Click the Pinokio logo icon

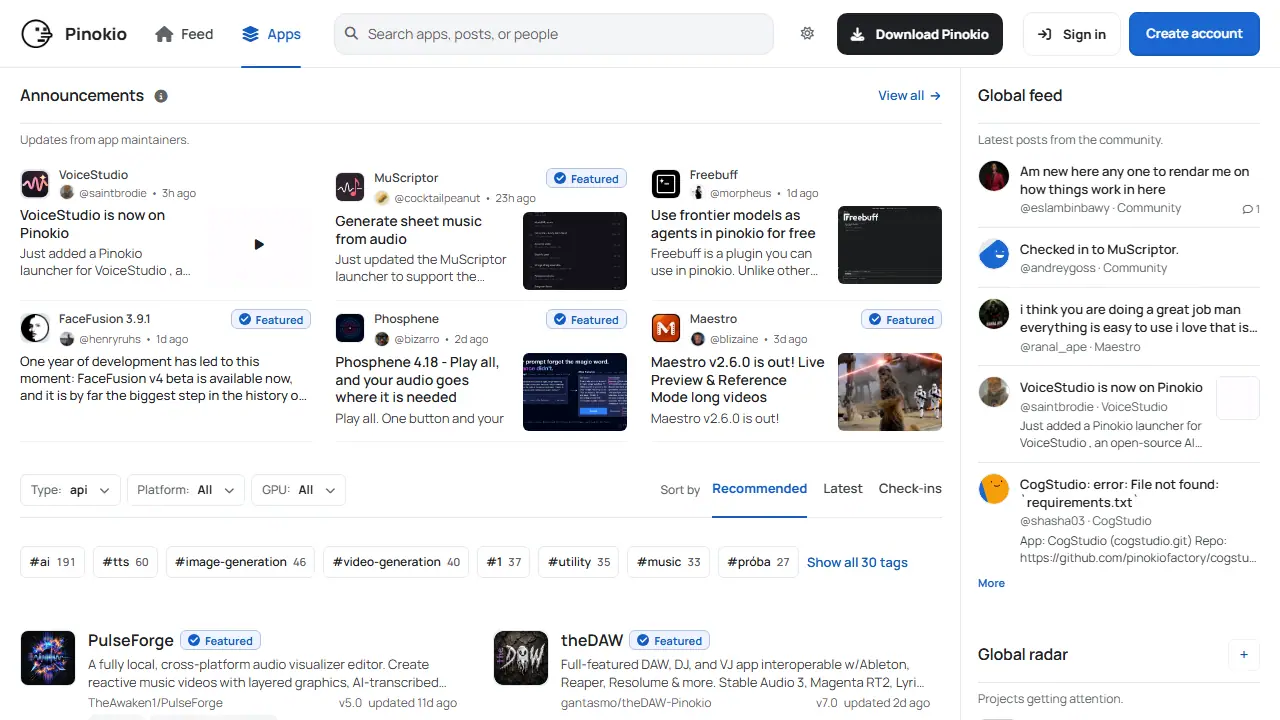[37, 34]
